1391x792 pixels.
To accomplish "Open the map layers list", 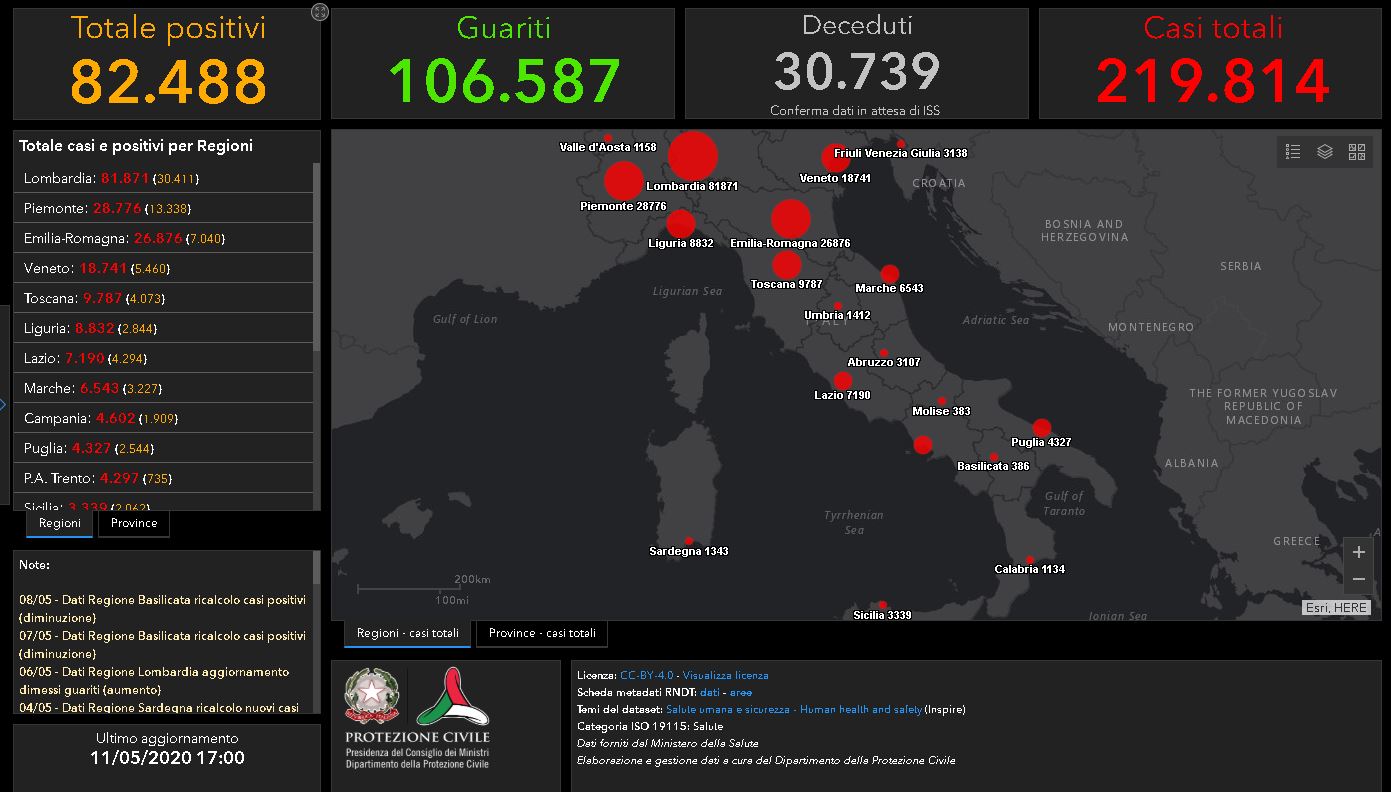I will pyautogui.click(x=1325, y=152).
